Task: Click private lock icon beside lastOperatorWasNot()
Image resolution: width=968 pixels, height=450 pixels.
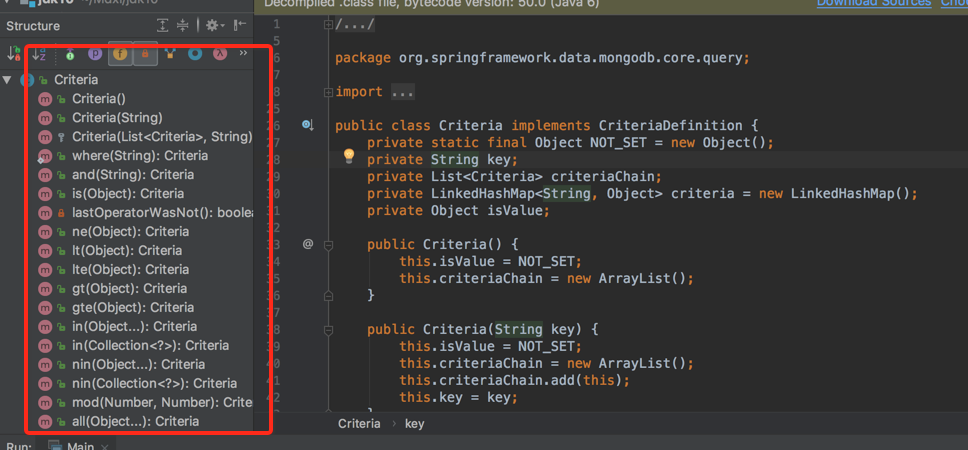Action: [x=61, y=213]
